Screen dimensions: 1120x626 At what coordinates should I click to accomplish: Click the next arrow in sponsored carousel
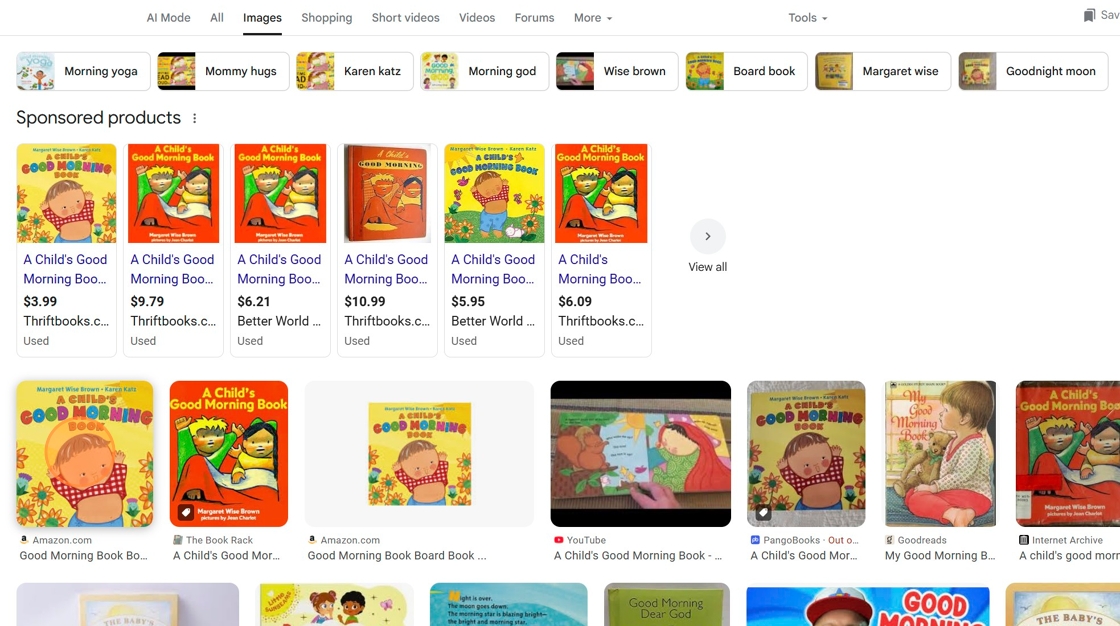[x=707, y=237]
